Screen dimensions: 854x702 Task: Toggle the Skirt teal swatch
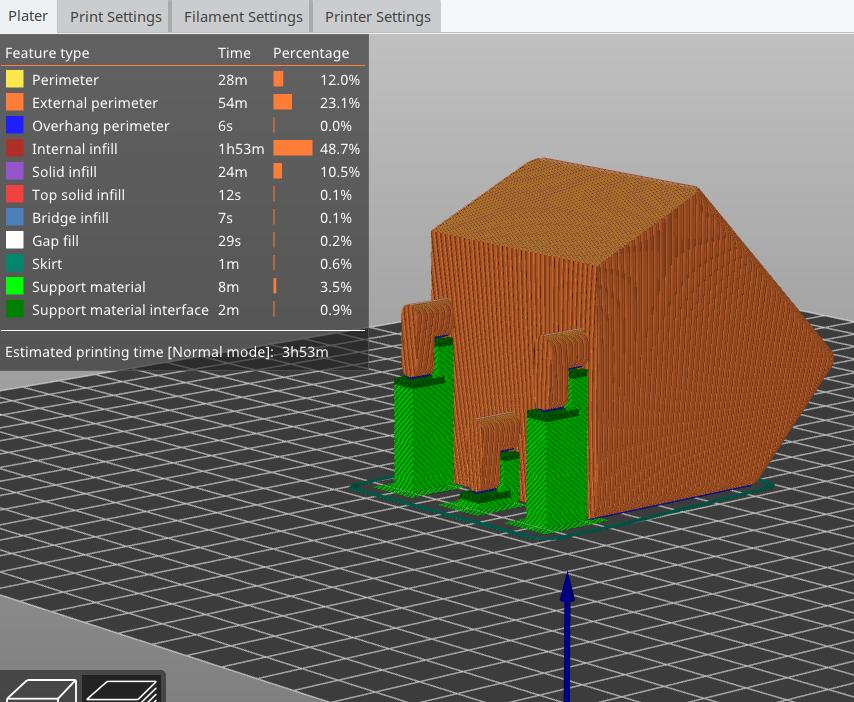click(15, 263)
